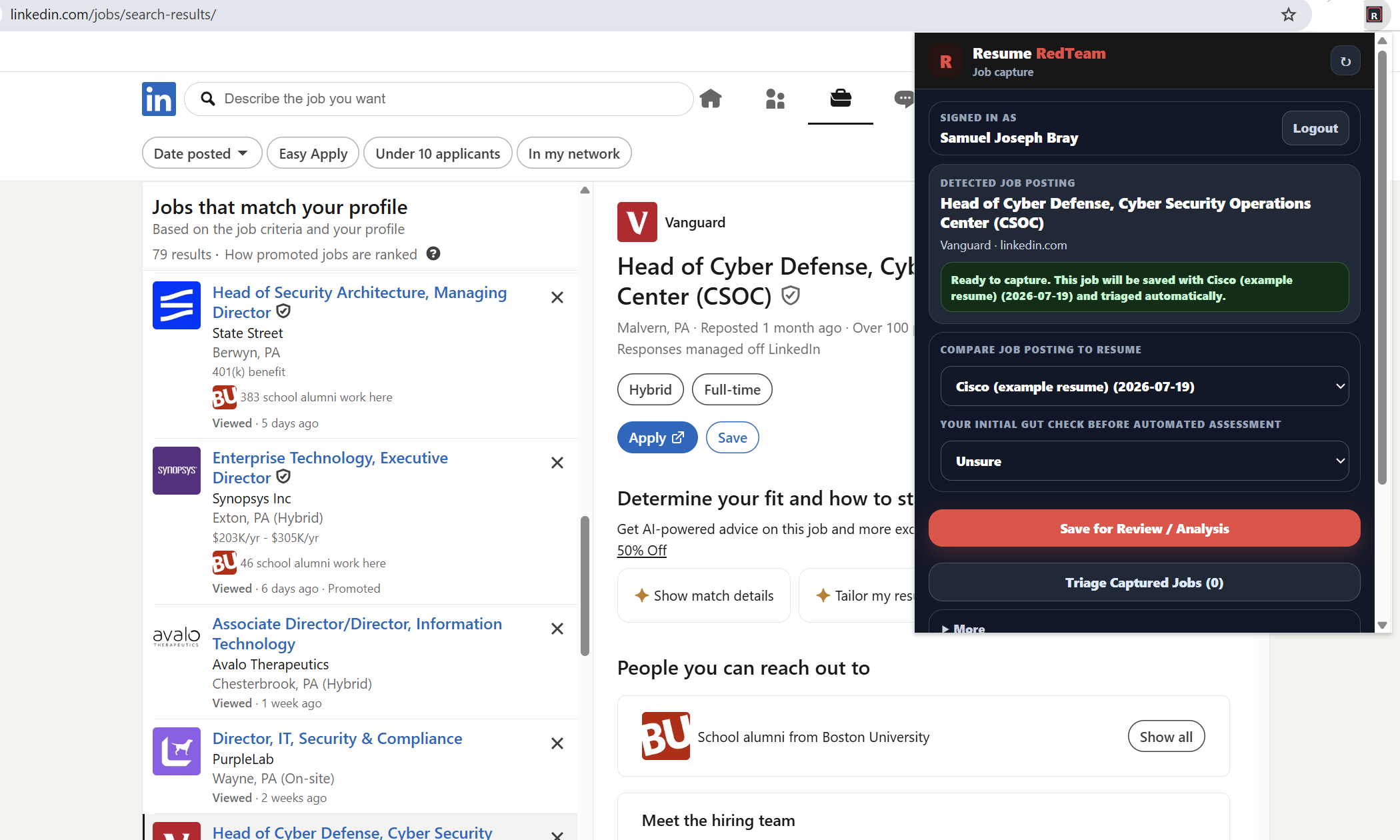This screenshot has width=1400, height=840.
Task: Dismiss the Enterprise Technology Executive Director job
Action: pos(557,463)
